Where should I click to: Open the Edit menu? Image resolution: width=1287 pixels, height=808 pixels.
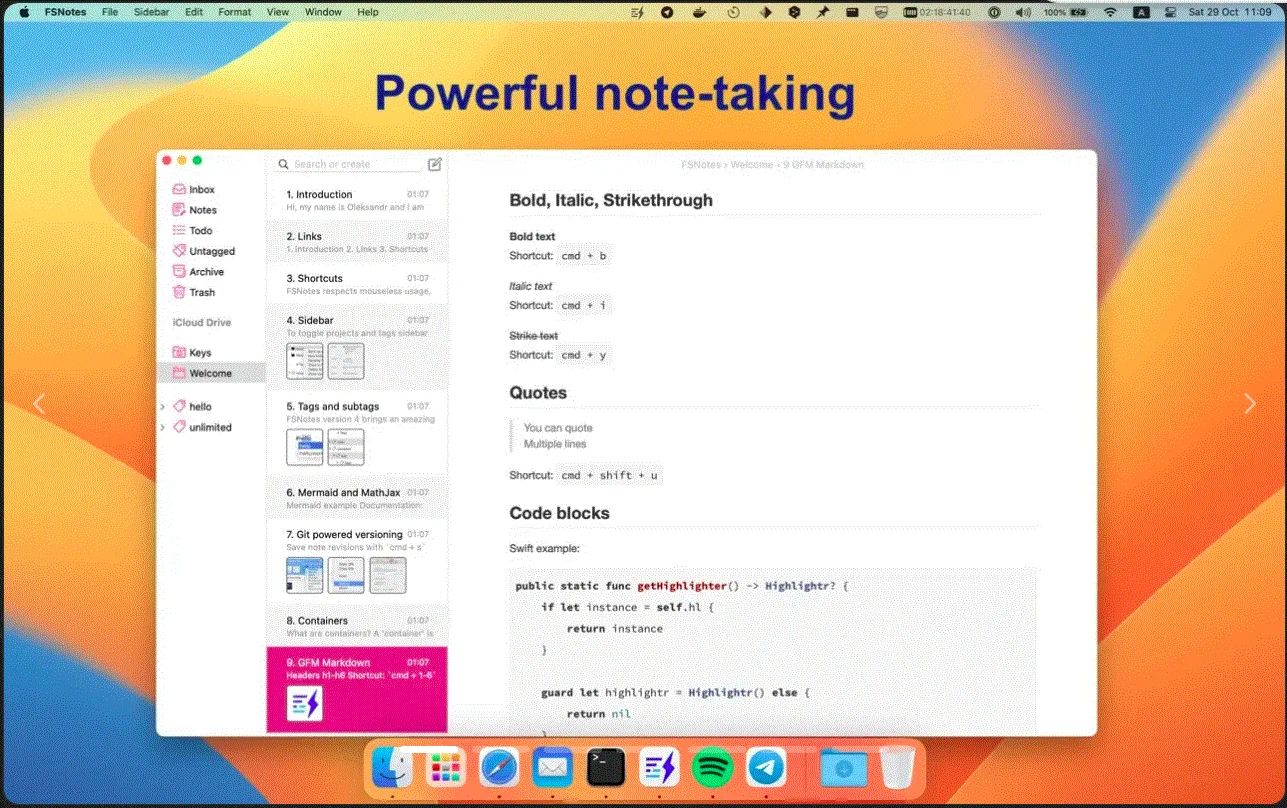click(194, 12)
